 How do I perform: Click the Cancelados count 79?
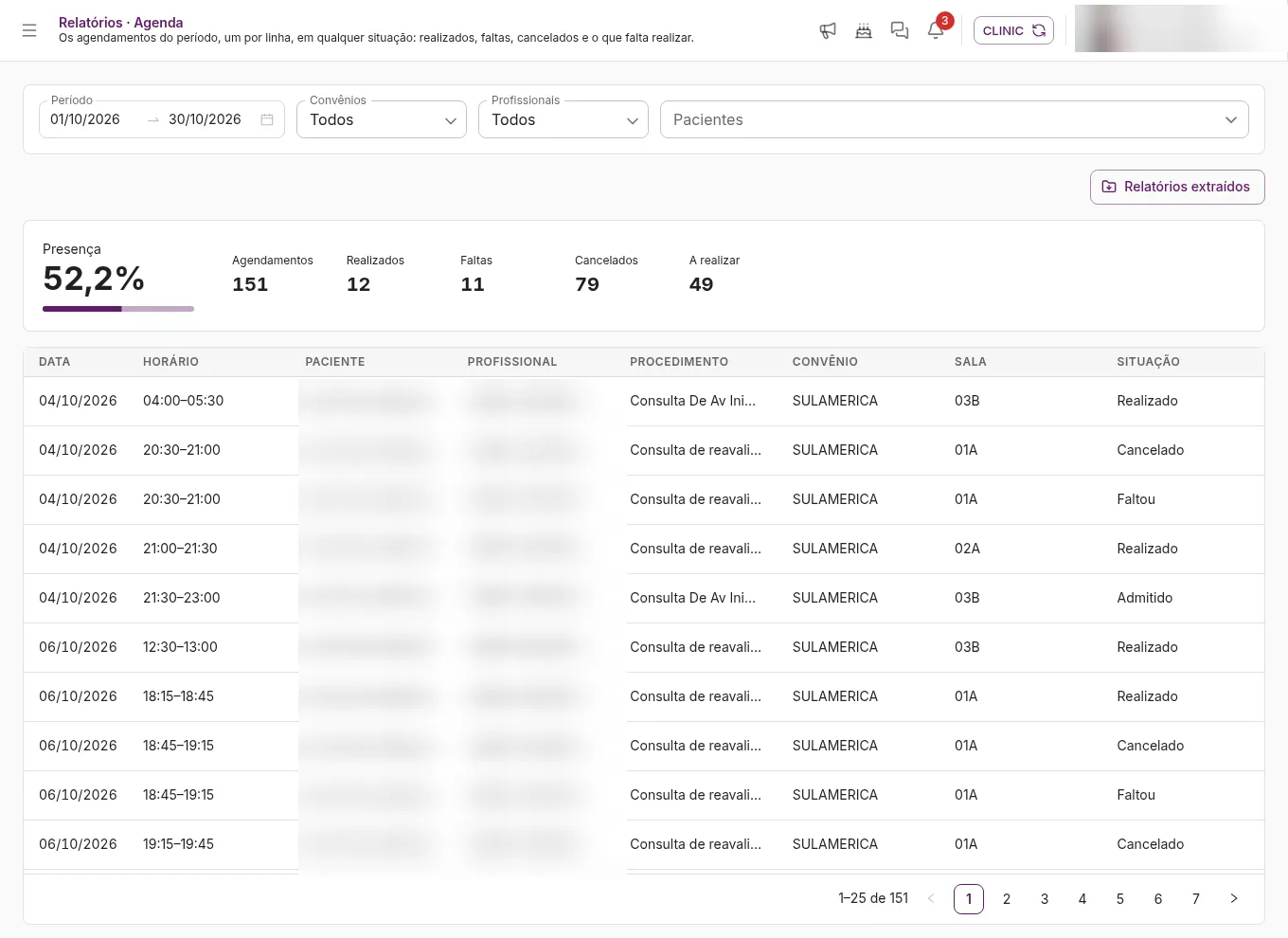coord(587,284)
